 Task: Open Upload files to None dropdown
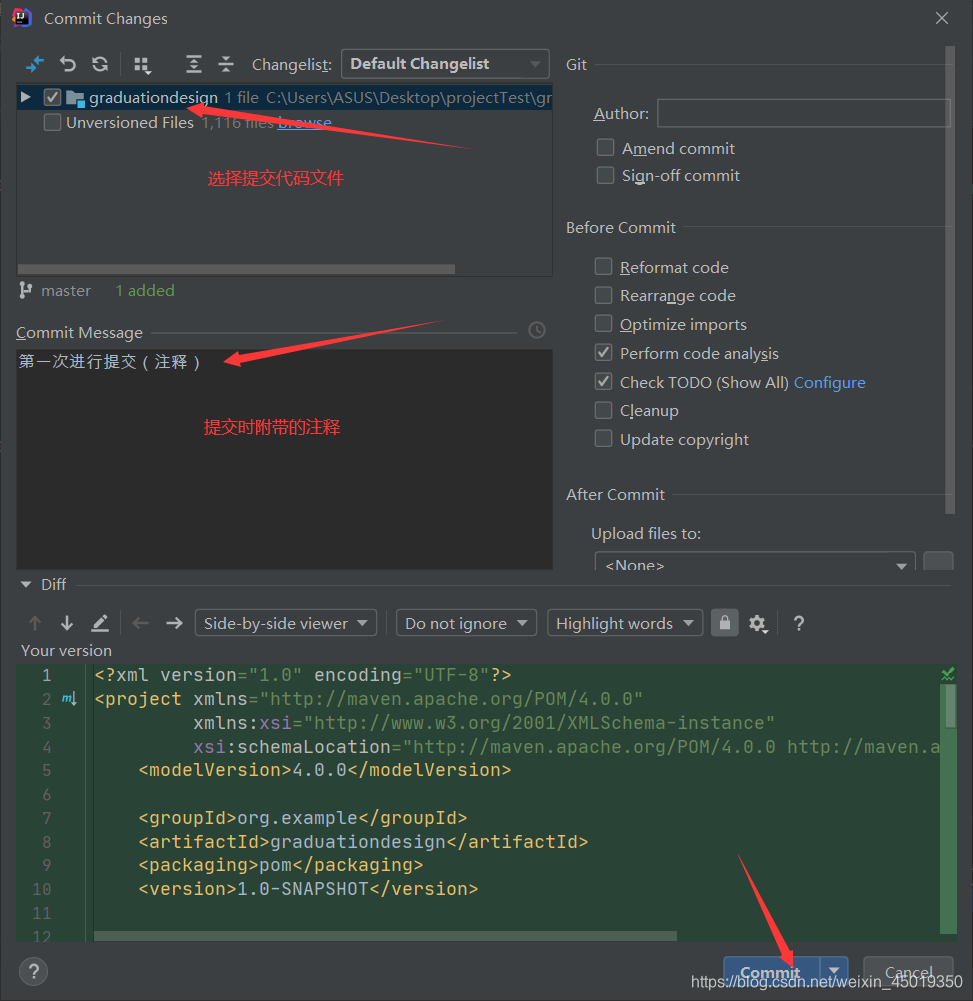click(755, 562)
